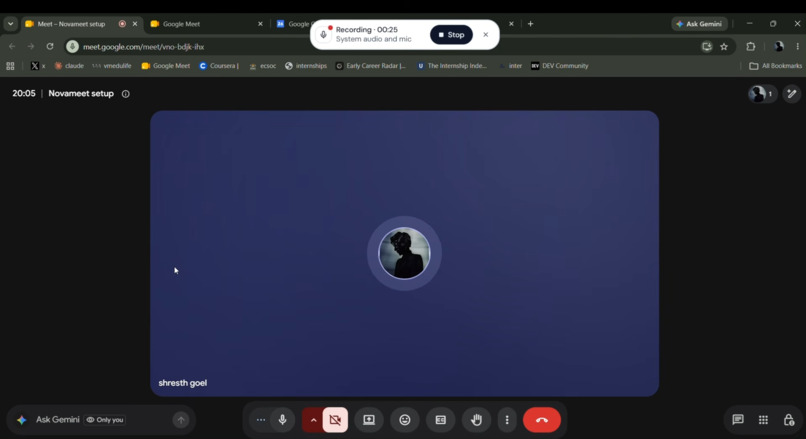Viewport: 806px width, 439px height.
Task: Raise your hand
Action: coord(477,420)
